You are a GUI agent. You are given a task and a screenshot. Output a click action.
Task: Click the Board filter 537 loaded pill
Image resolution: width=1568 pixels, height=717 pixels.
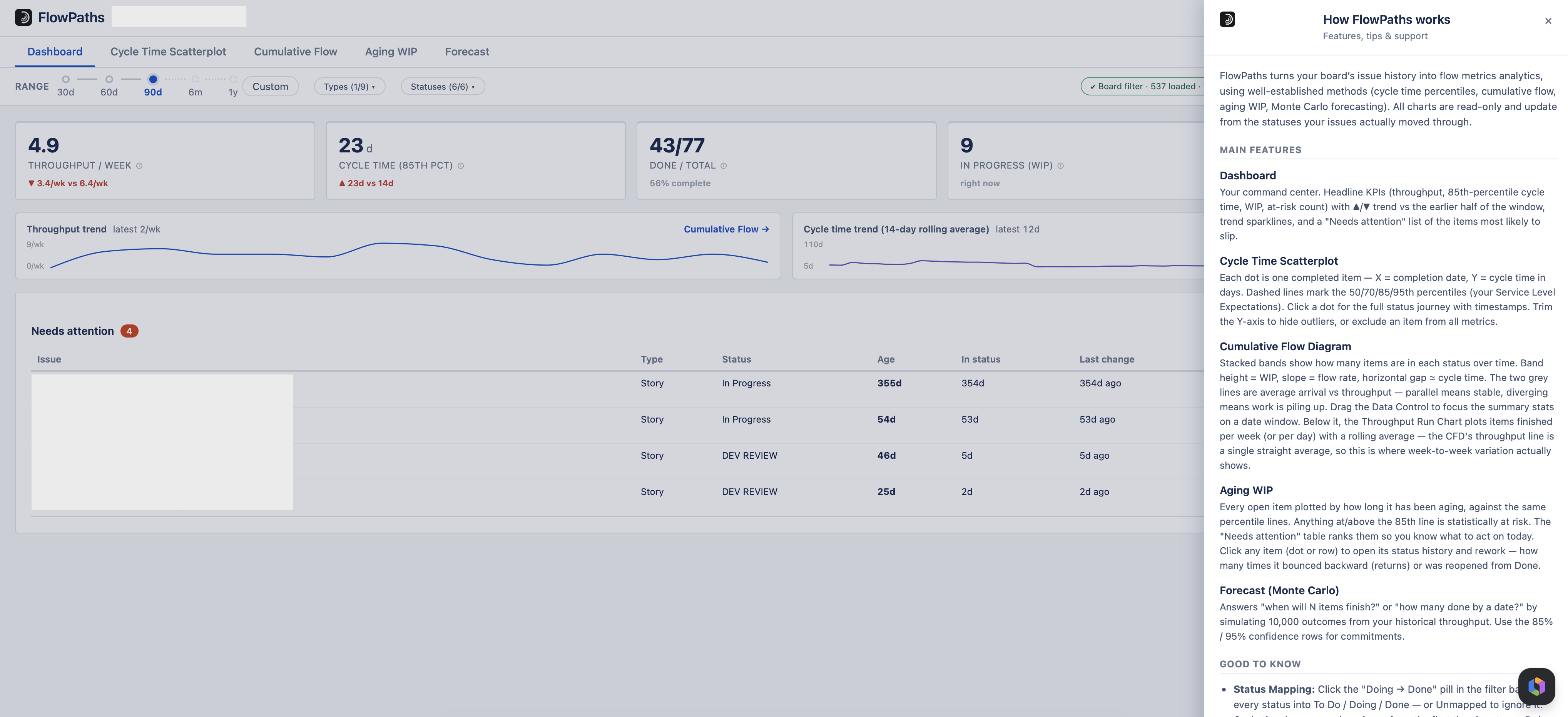(x=1143, y=87)
